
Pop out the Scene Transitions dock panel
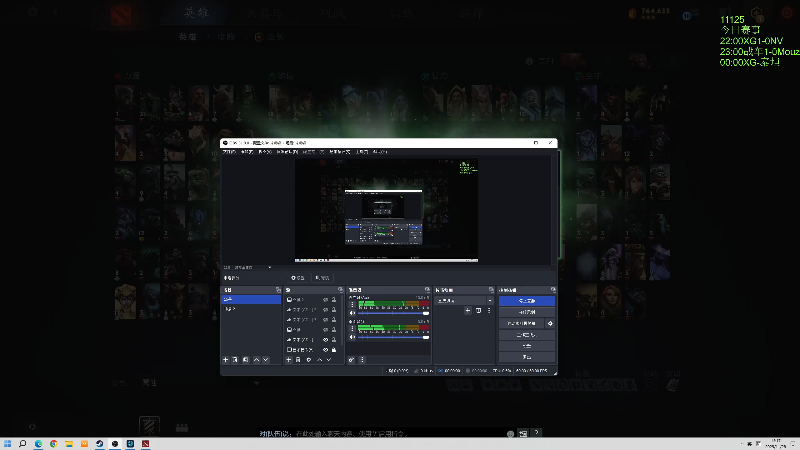click(491, 290)
